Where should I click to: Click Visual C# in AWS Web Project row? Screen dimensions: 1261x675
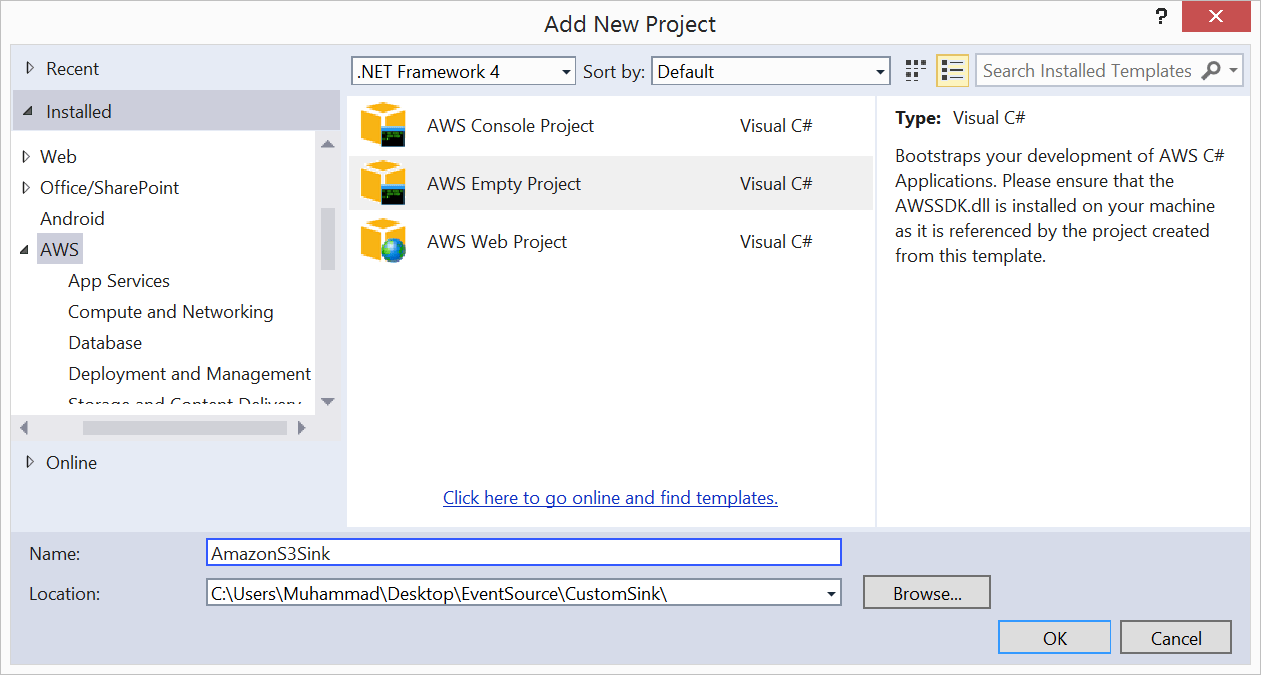776,242
